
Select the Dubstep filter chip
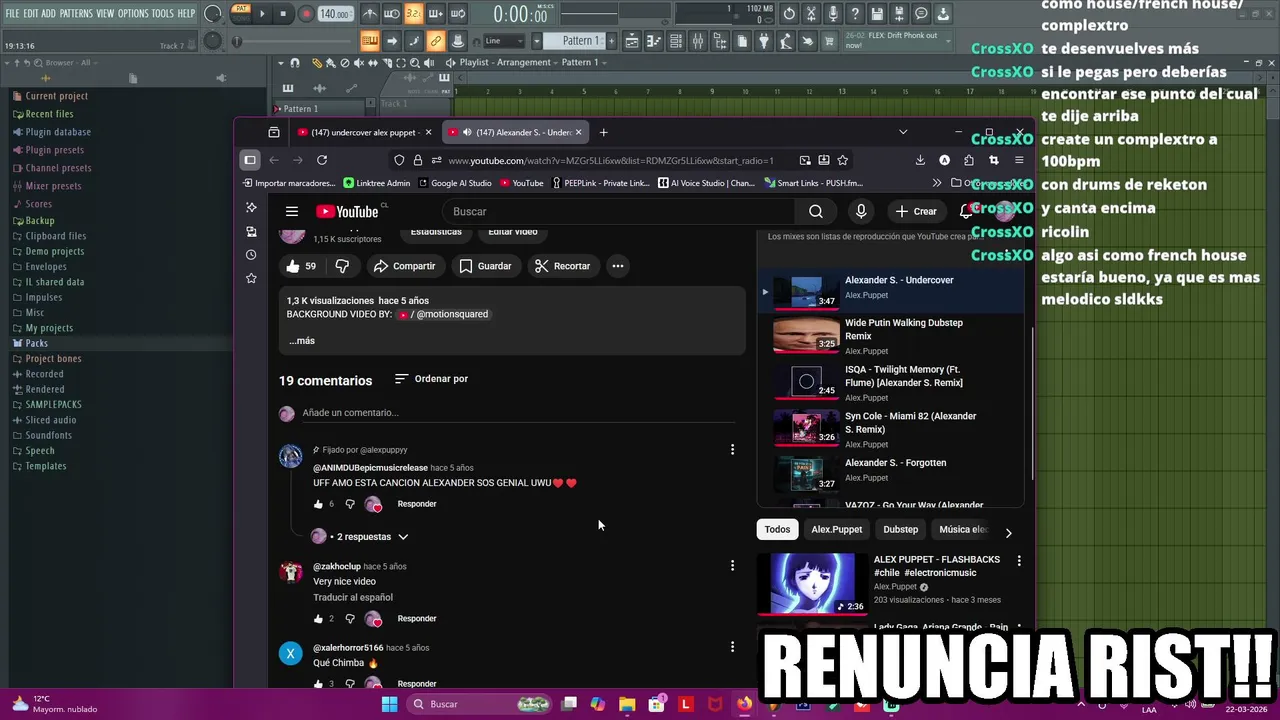tap(900, 529)
